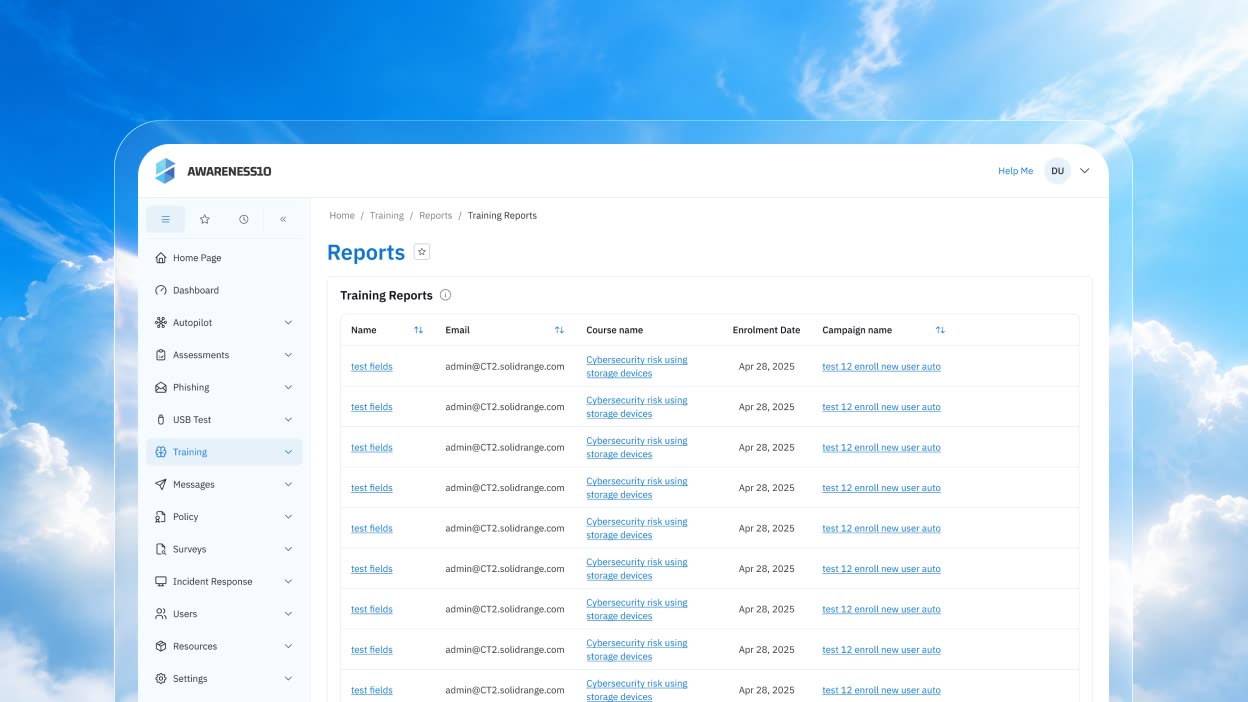The width and height of the screenshot is (1248, 702).
Task: Click the Enrolment Date column header
Action: click(766, 330)
